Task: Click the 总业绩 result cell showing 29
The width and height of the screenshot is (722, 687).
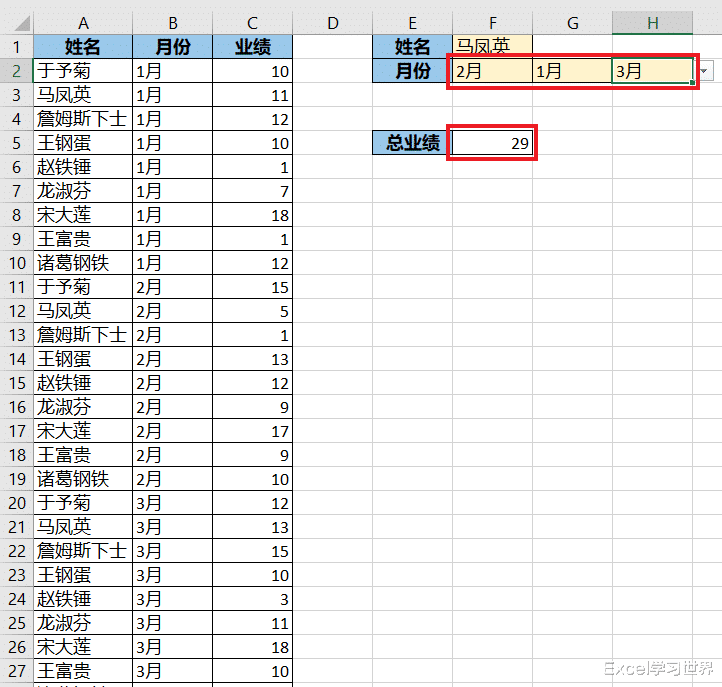Action: [x=492, y=143]
